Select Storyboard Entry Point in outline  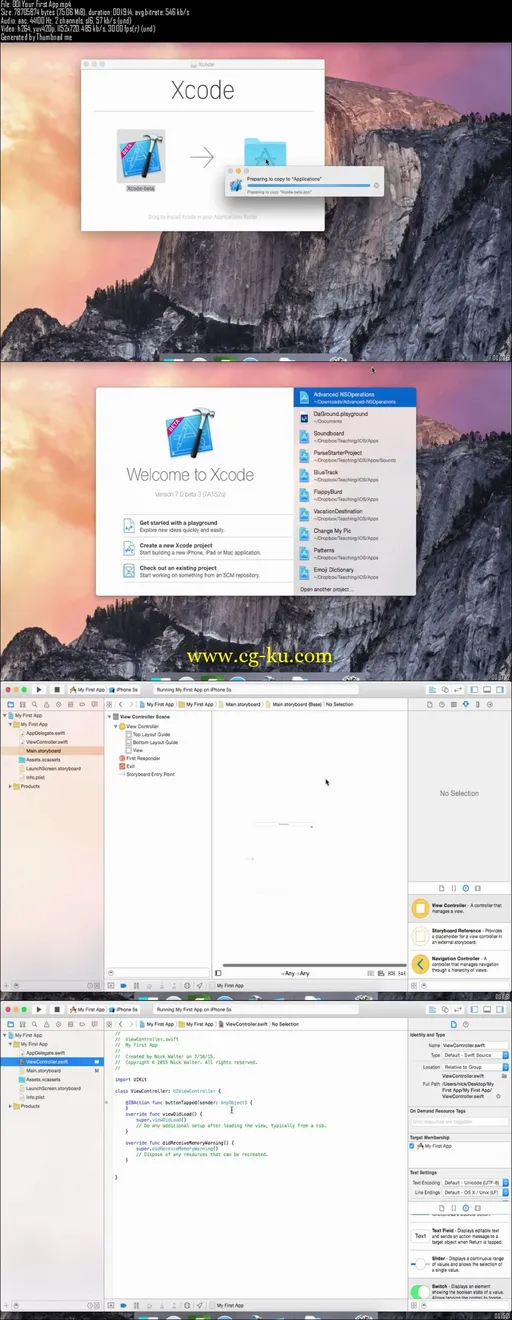click(146, 774)
